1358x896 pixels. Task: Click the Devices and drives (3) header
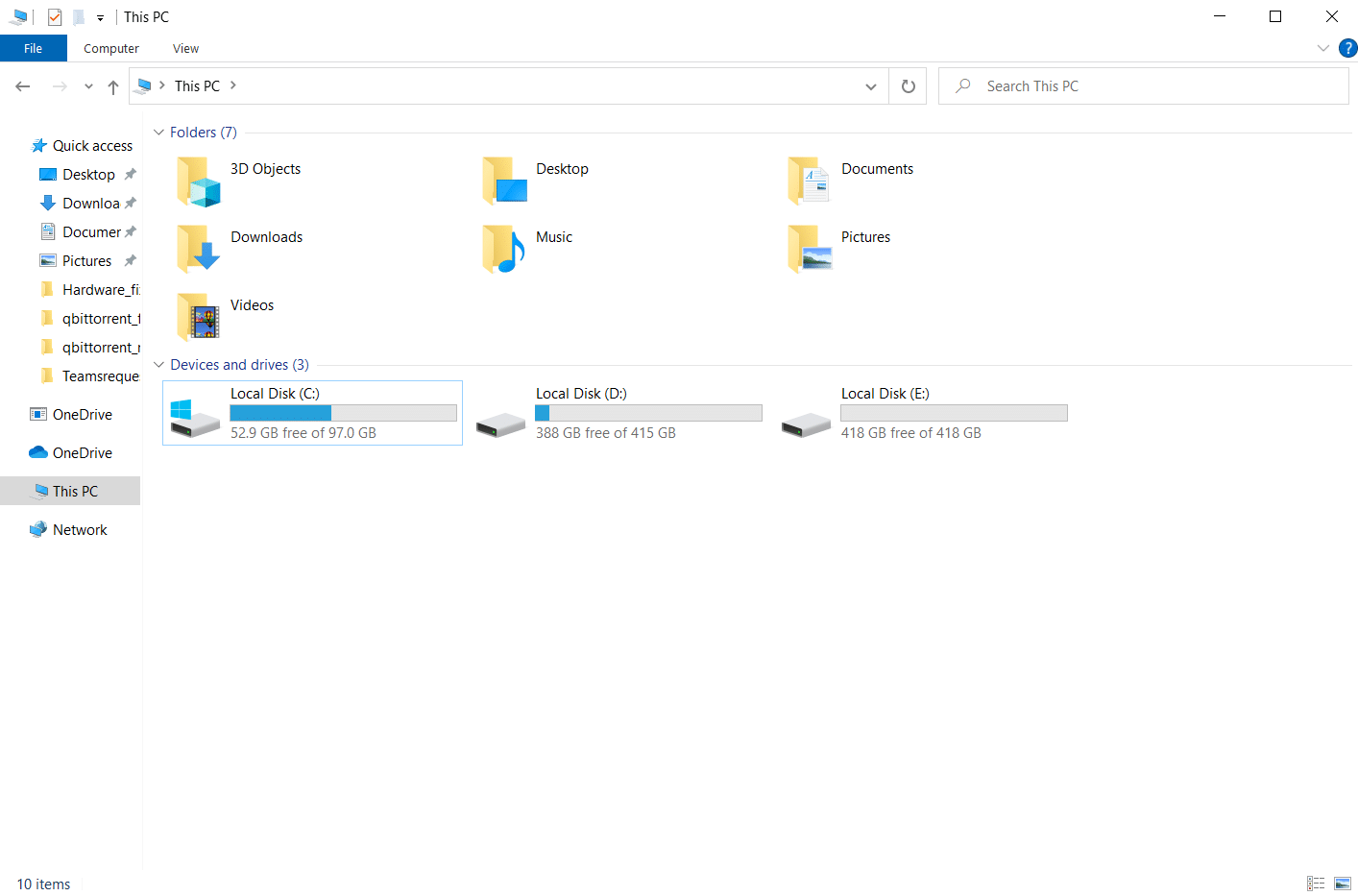(240, 365)
